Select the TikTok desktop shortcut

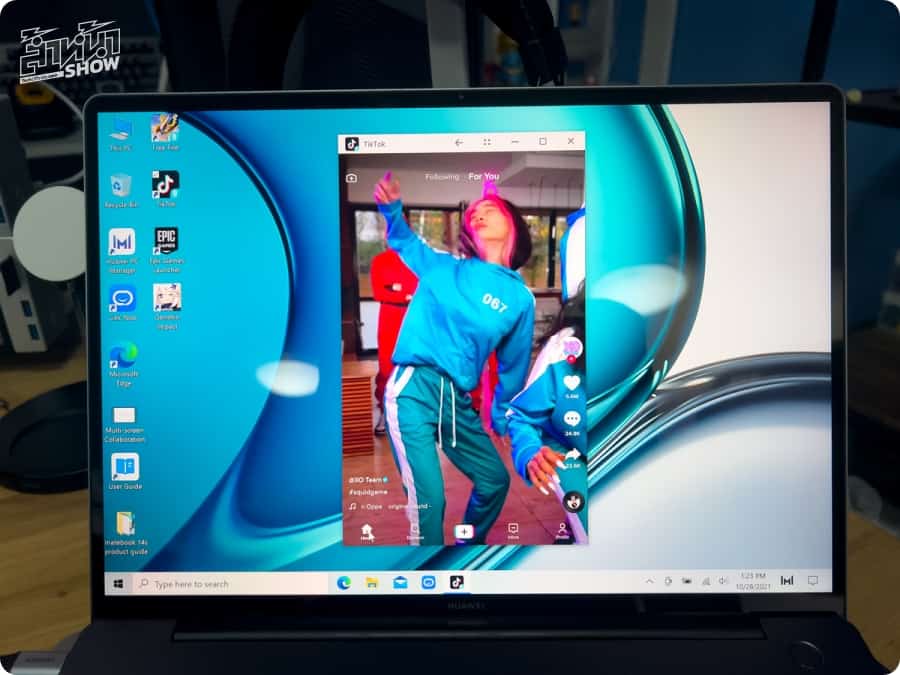point(165,189)
